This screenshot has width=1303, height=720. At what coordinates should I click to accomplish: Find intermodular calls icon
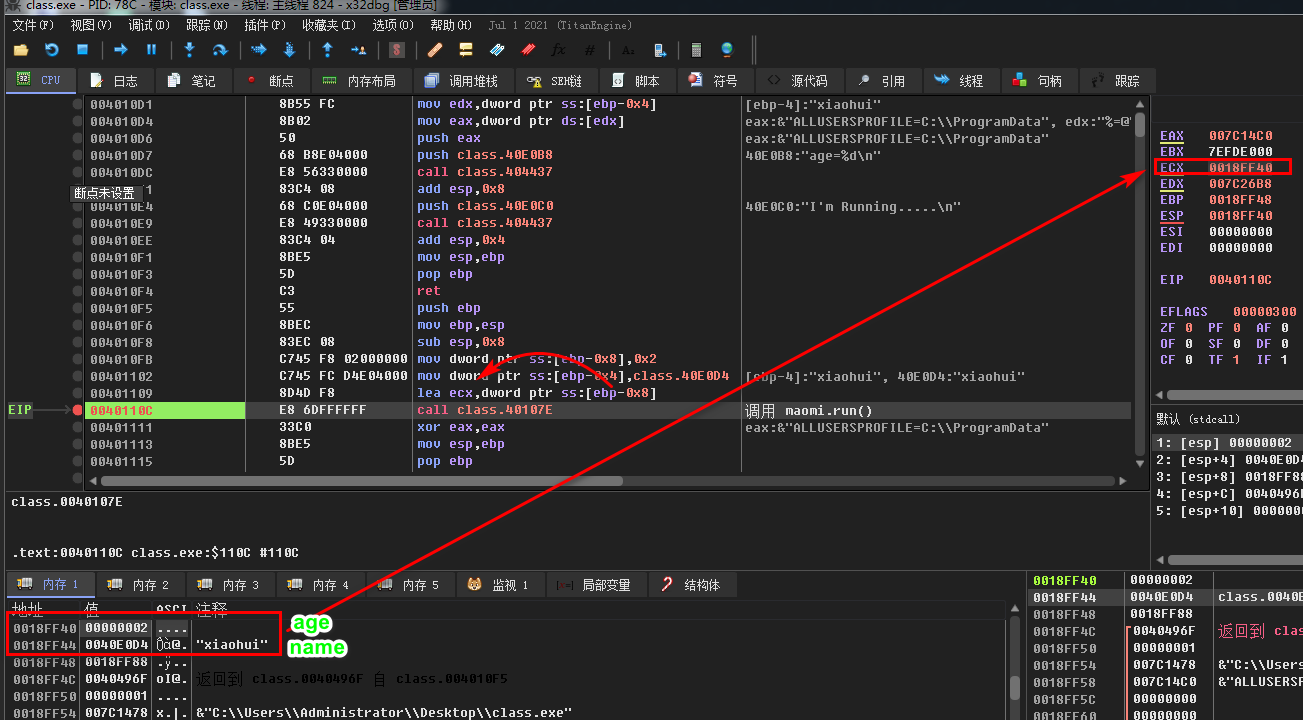pos(659,49)
